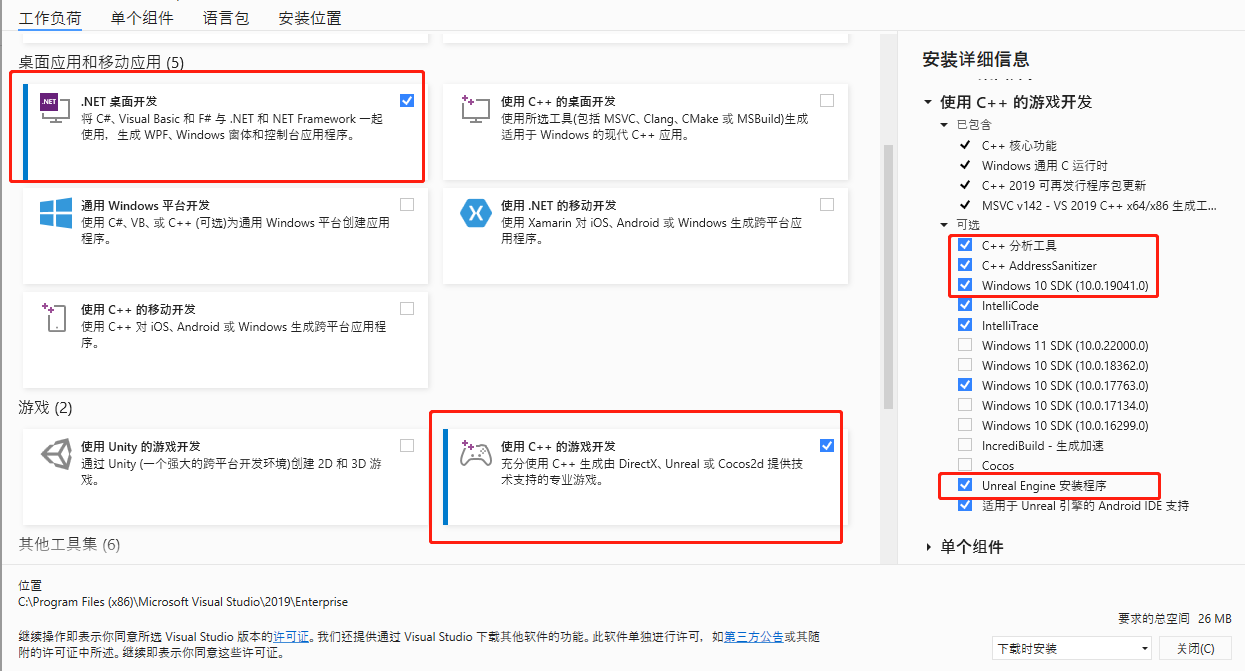This screenshot has width=1245, height=671.
Task: Check the 使用 C++ 的桌面开发 workload checkbox
Action: coord(826,100)
